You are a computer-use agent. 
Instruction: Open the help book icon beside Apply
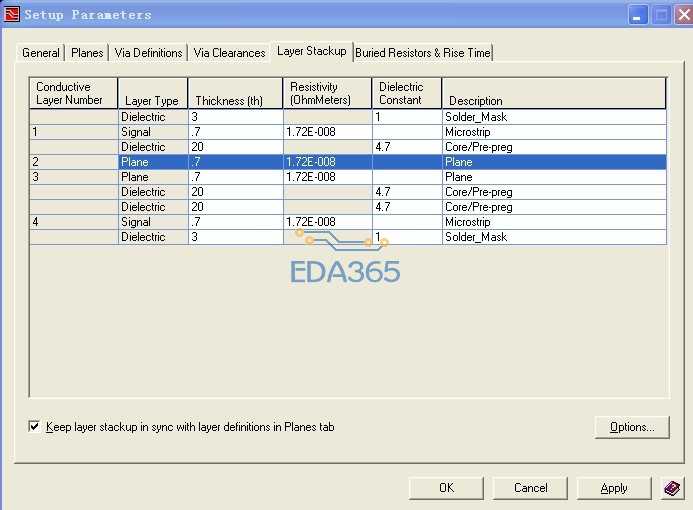point(672,488)
